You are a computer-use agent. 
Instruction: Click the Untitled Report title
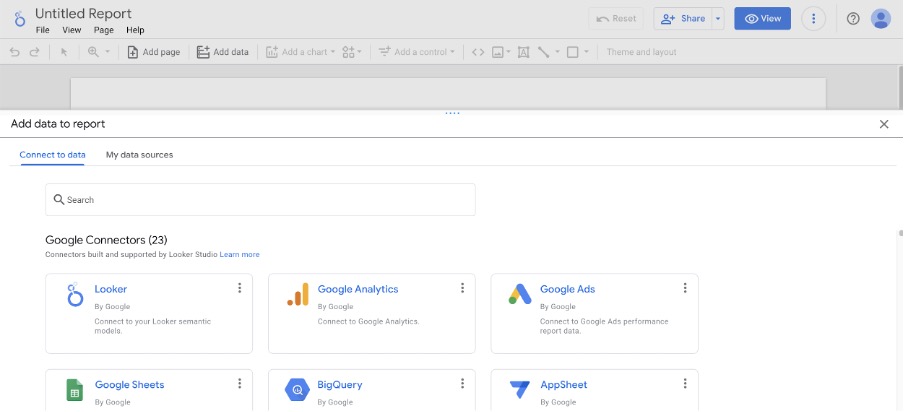[83, 13]
